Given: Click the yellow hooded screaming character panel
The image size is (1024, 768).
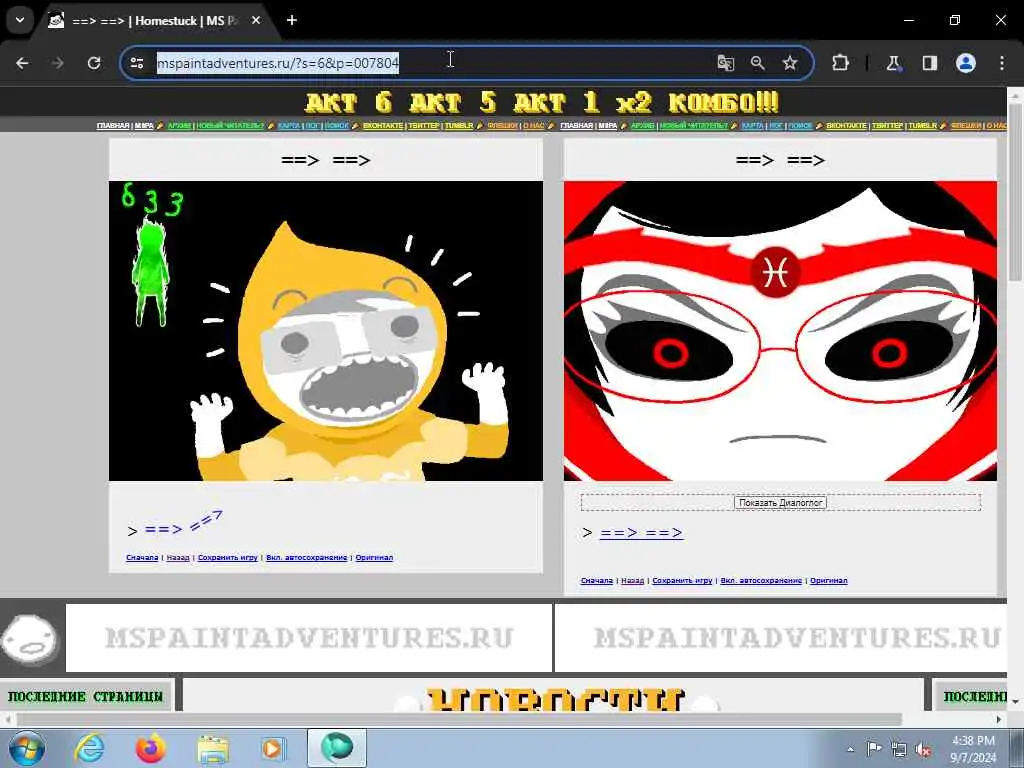Looking at the screenshot, I should tap(326, 331).
